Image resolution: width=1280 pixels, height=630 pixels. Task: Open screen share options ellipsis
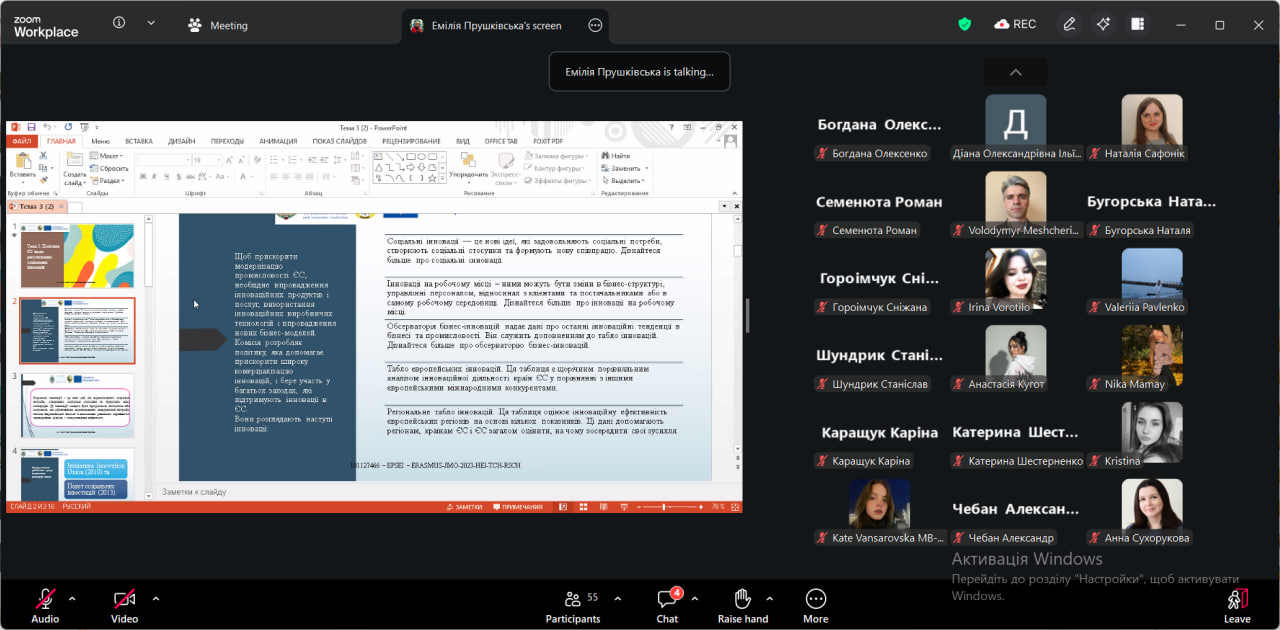[596, 25]
